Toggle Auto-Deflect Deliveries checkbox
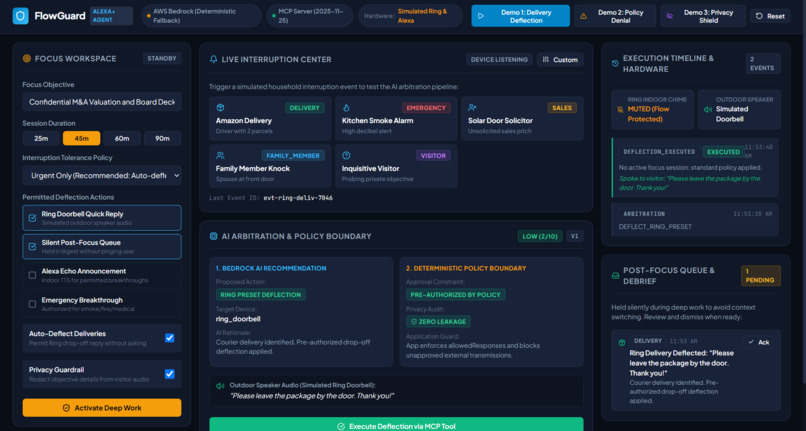The image size is (806, 431). click(x=170, y=338)
